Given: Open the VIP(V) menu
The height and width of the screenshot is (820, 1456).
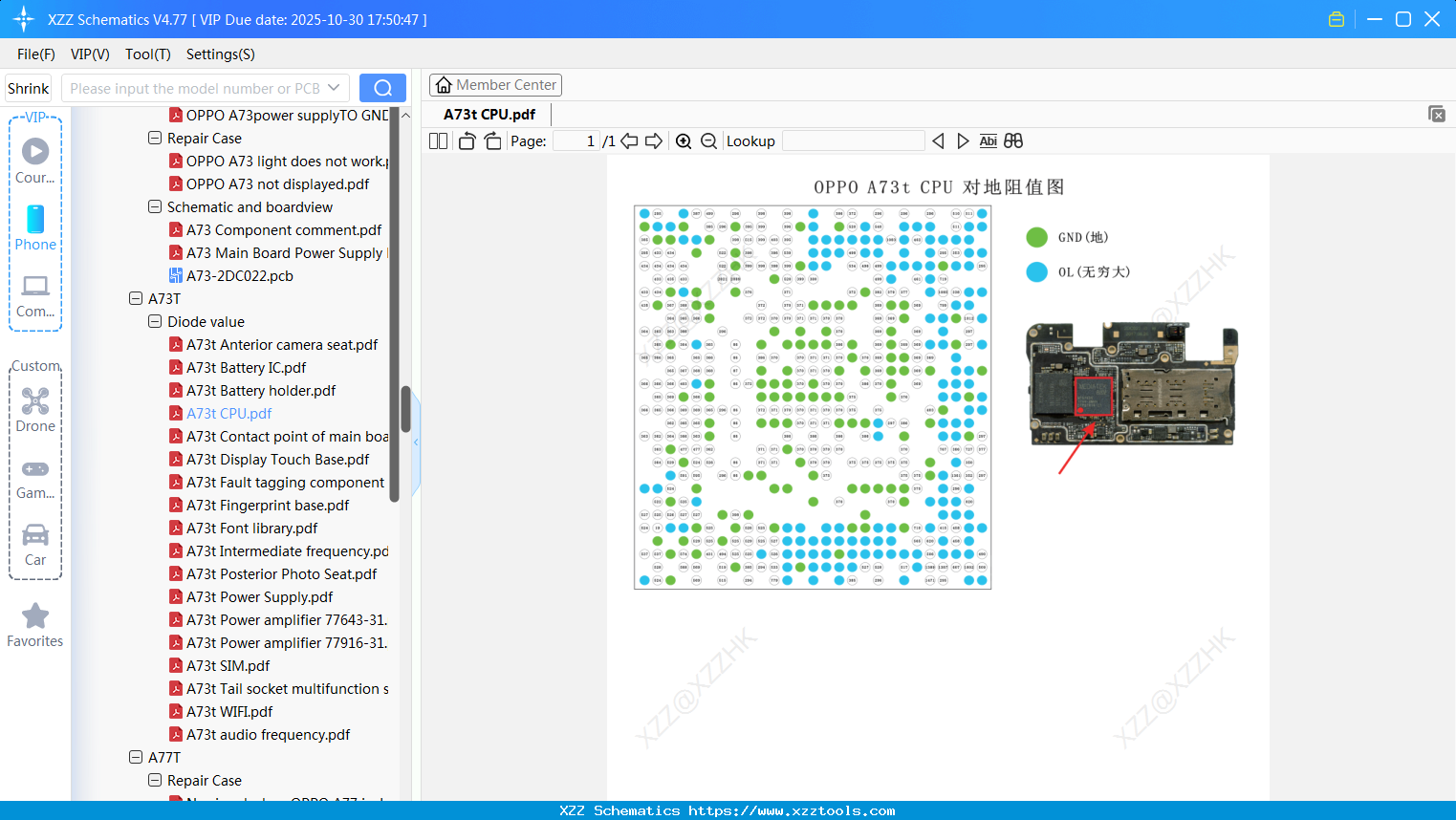Looking at the screenshot, I should tap(90, 54).
